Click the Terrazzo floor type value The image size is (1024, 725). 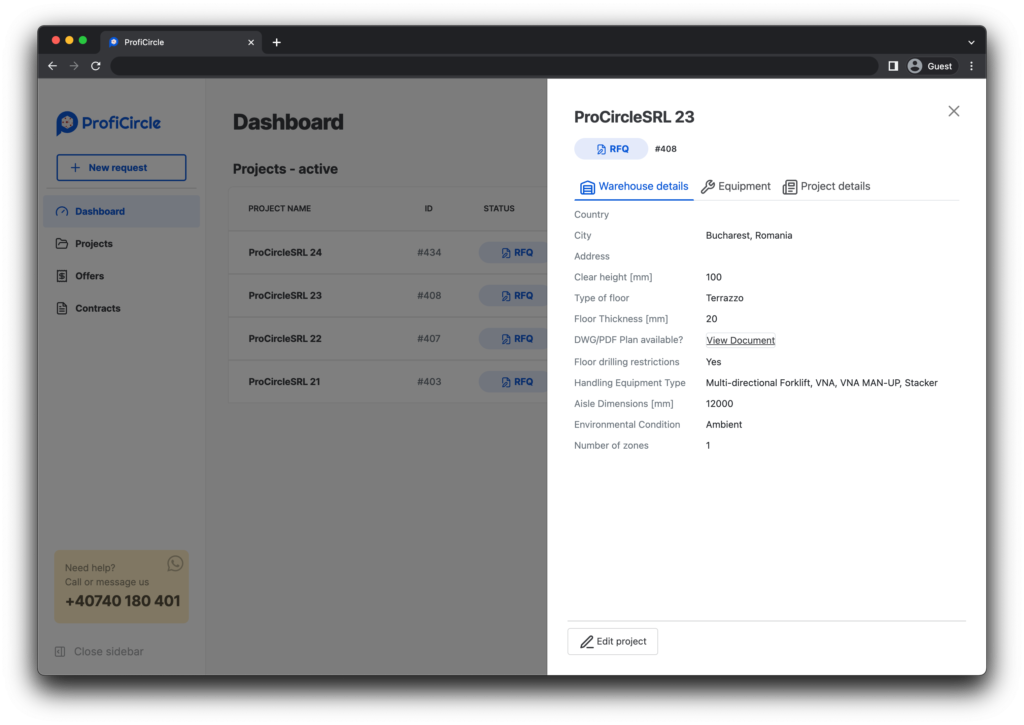click(x=724, y=298)
